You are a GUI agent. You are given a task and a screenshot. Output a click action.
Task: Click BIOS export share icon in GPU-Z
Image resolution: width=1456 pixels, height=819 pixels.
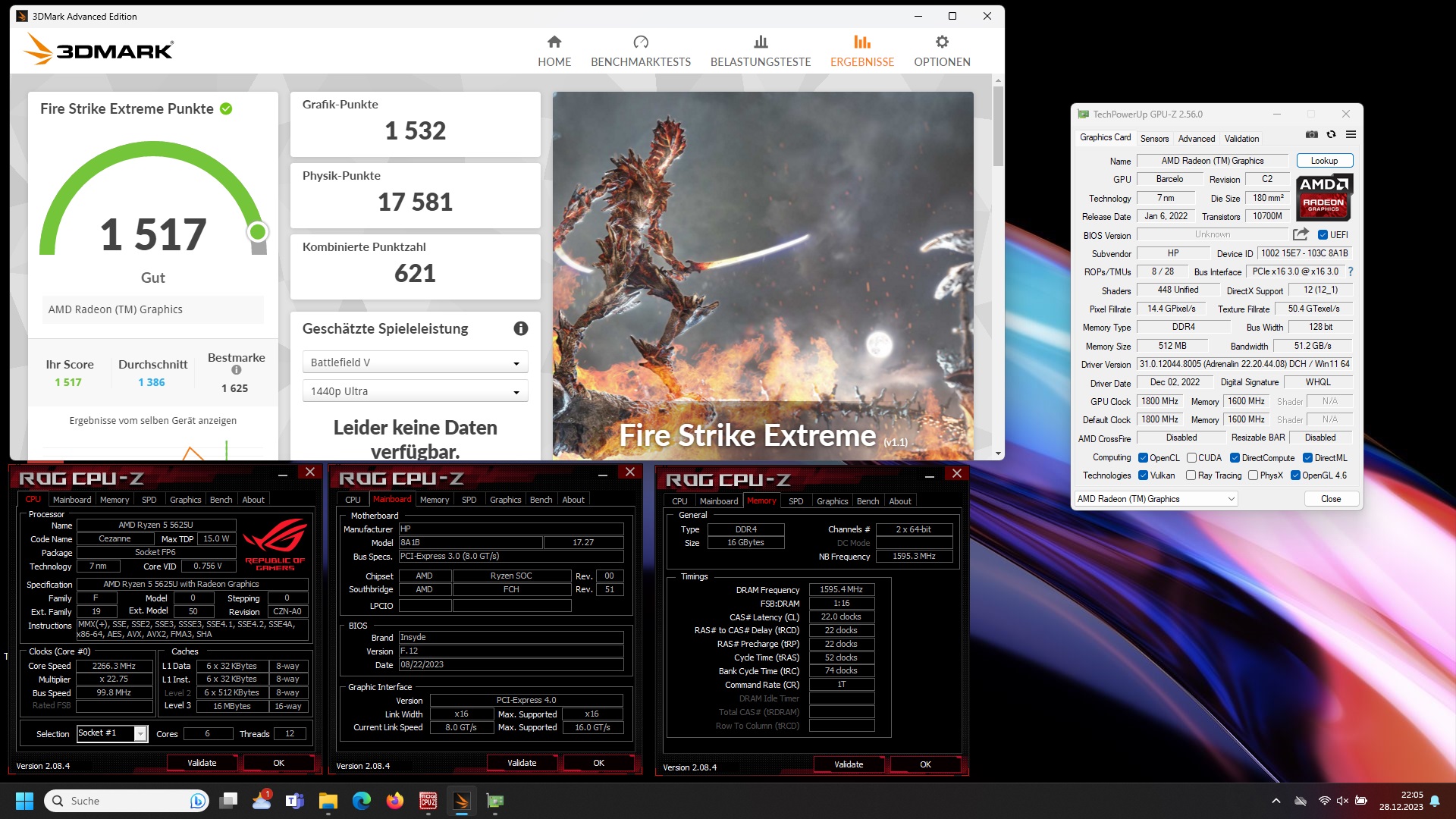click(1301, 234)
